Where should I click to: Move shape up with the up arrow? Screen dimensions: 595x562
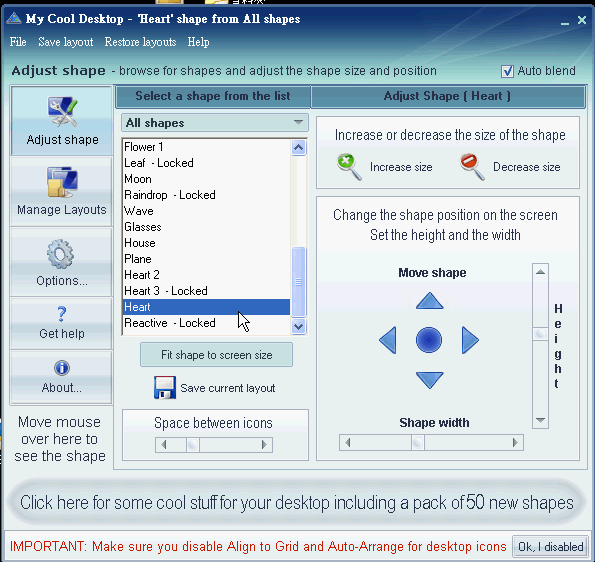[429, 301]
